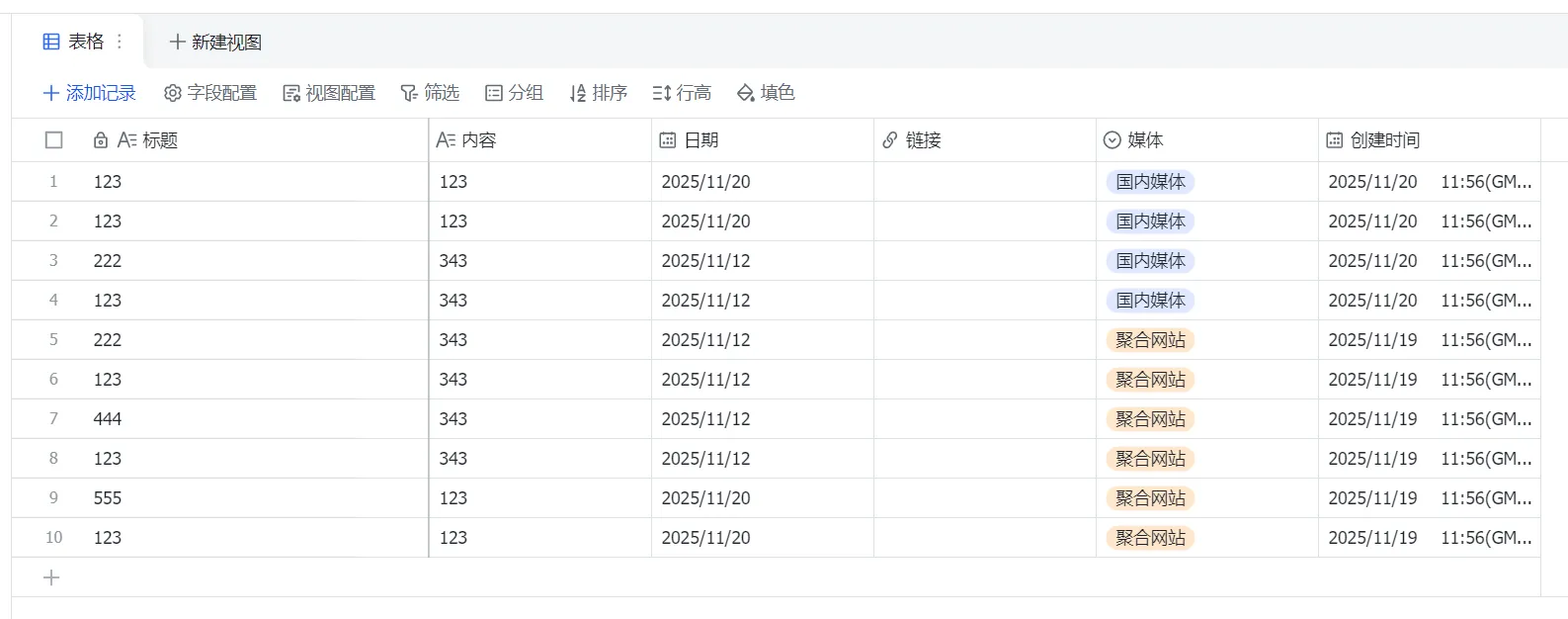This screenshot has height=619, width=1568.
Task: Click the link icon in 链接 header
Action: click(889, 140)
